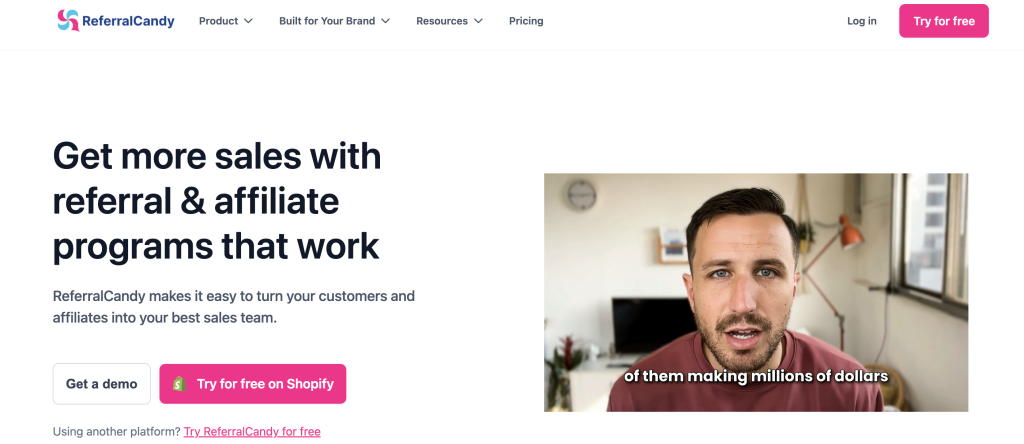Play the testimonial video of the man
This screenshot has height=444, width=1024.
(756, 292)
